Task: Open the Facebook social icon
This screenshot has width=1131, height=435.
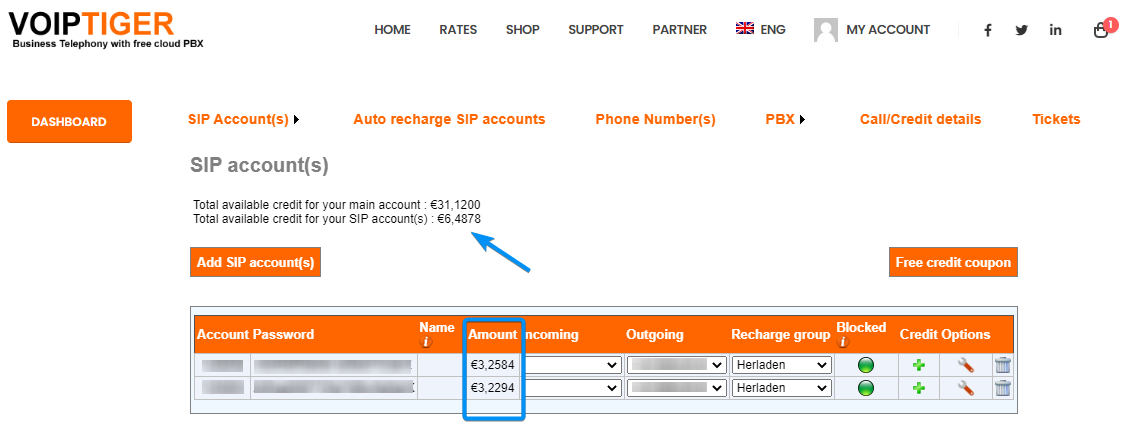Action: tap(988, 30)
